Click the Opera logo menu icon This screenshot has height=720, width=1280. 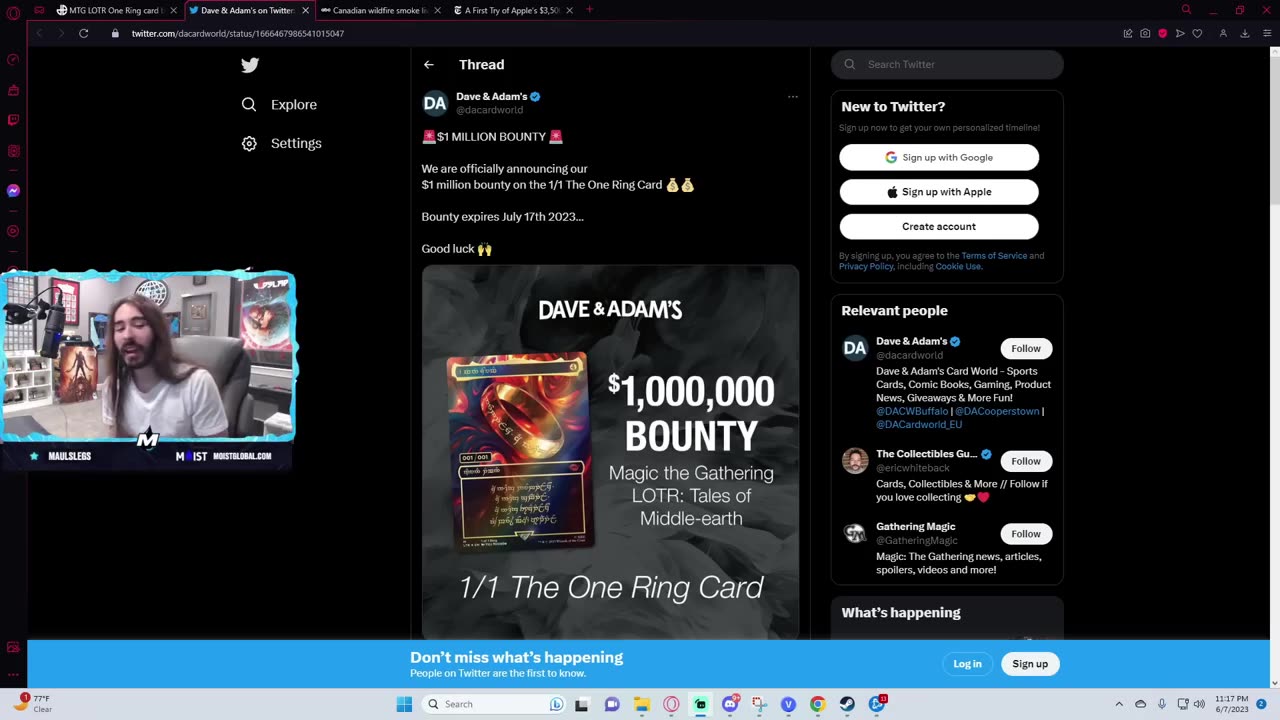(x=13, y=13)
